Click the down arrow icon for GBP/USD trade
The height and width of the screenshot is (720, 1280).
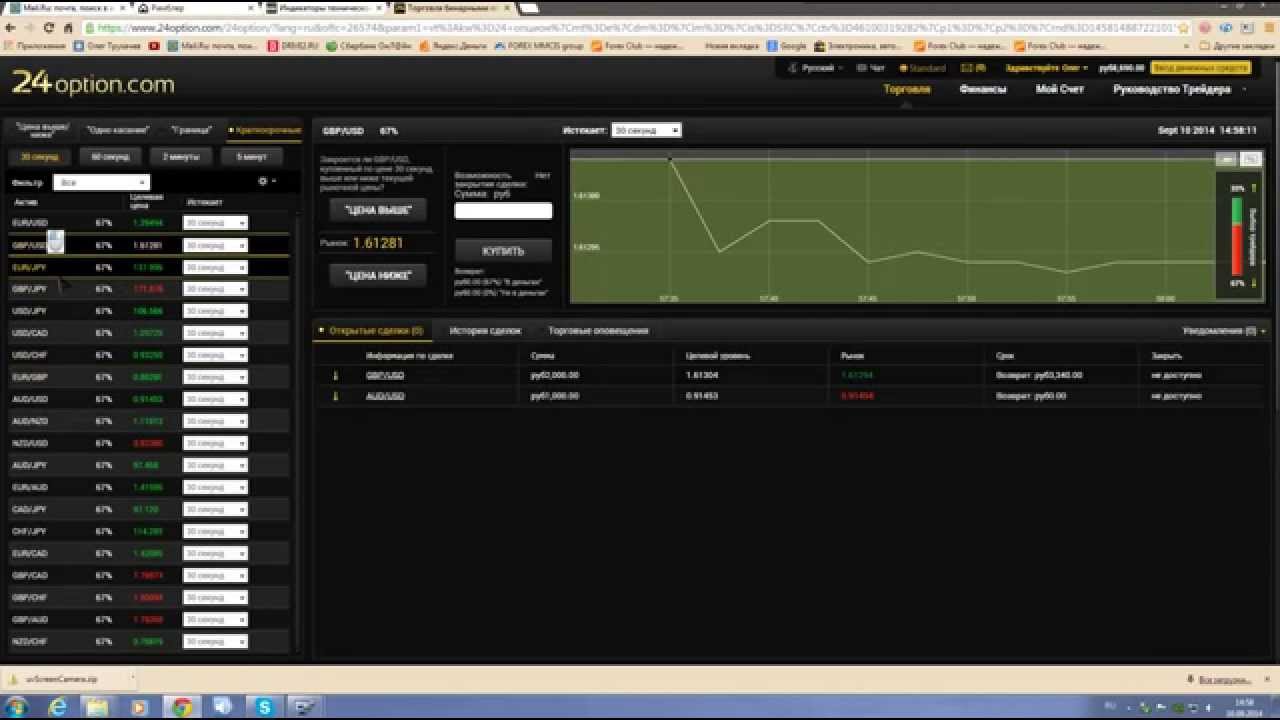(335, 375)
